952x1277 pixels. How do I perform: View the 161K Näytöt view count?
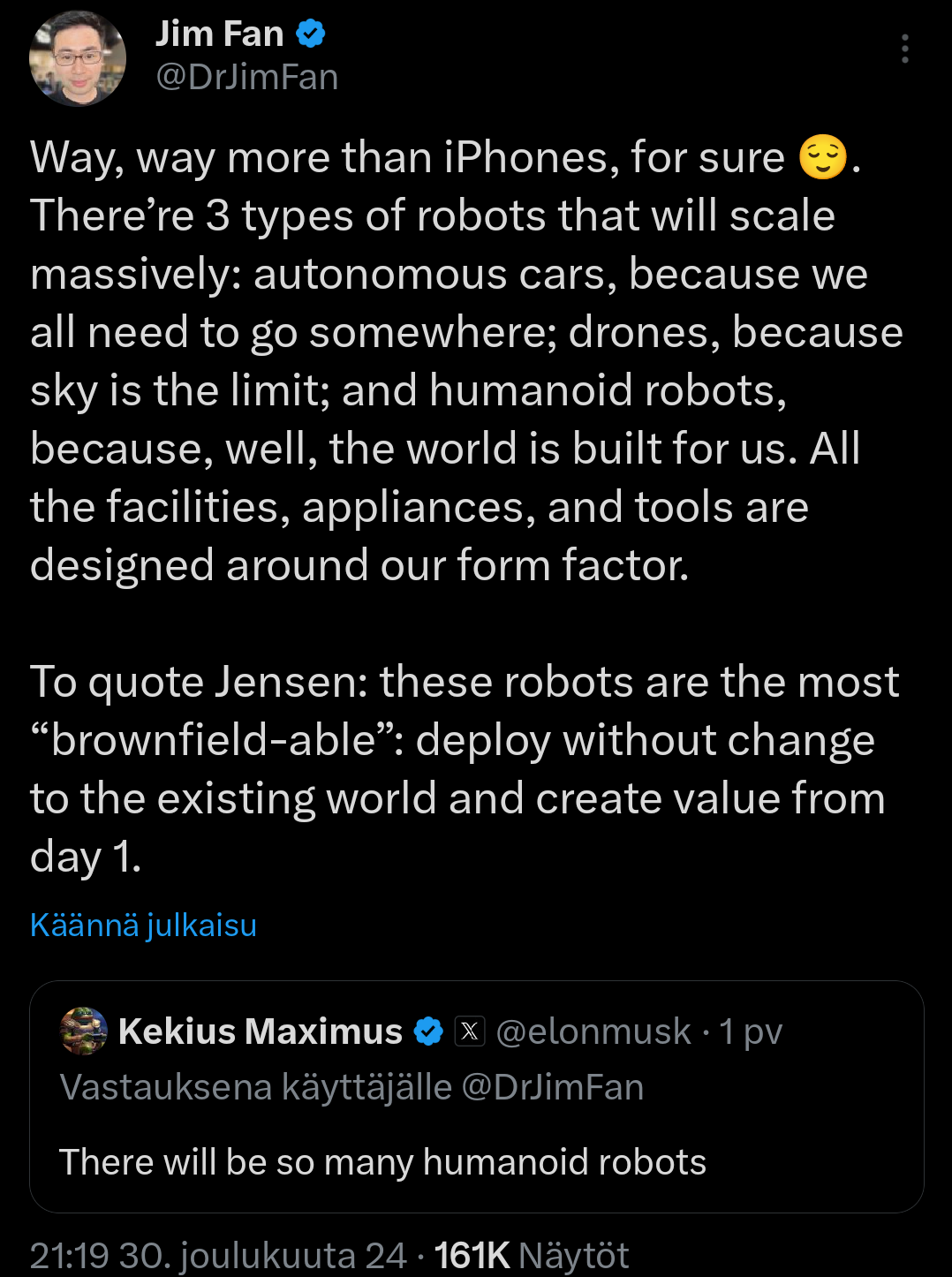point(532,1255)
